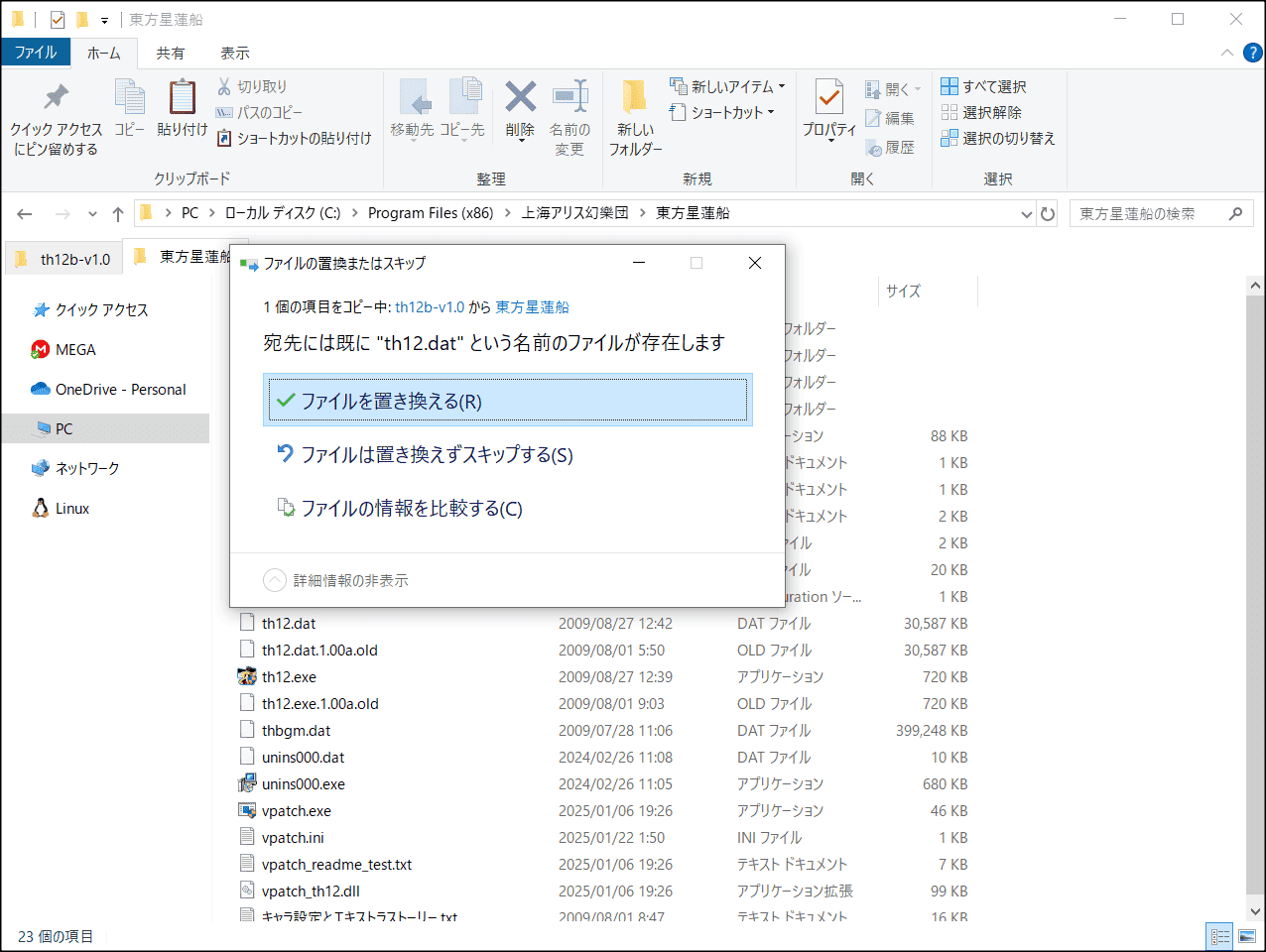
Task: Click the vertical scrollbar down arrow
Action: [1255, 911]
